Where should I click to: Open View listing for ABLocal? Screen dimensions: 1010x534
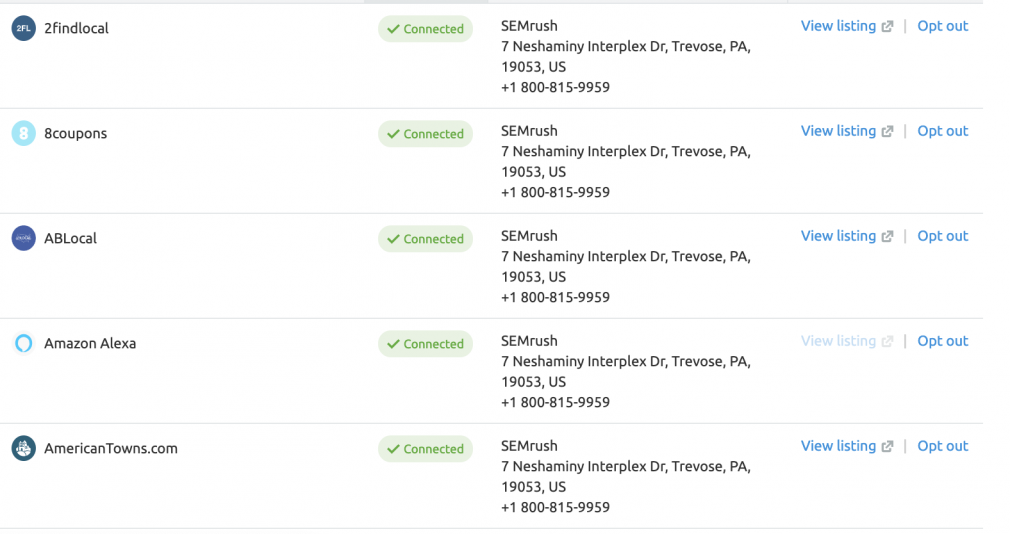838,236
